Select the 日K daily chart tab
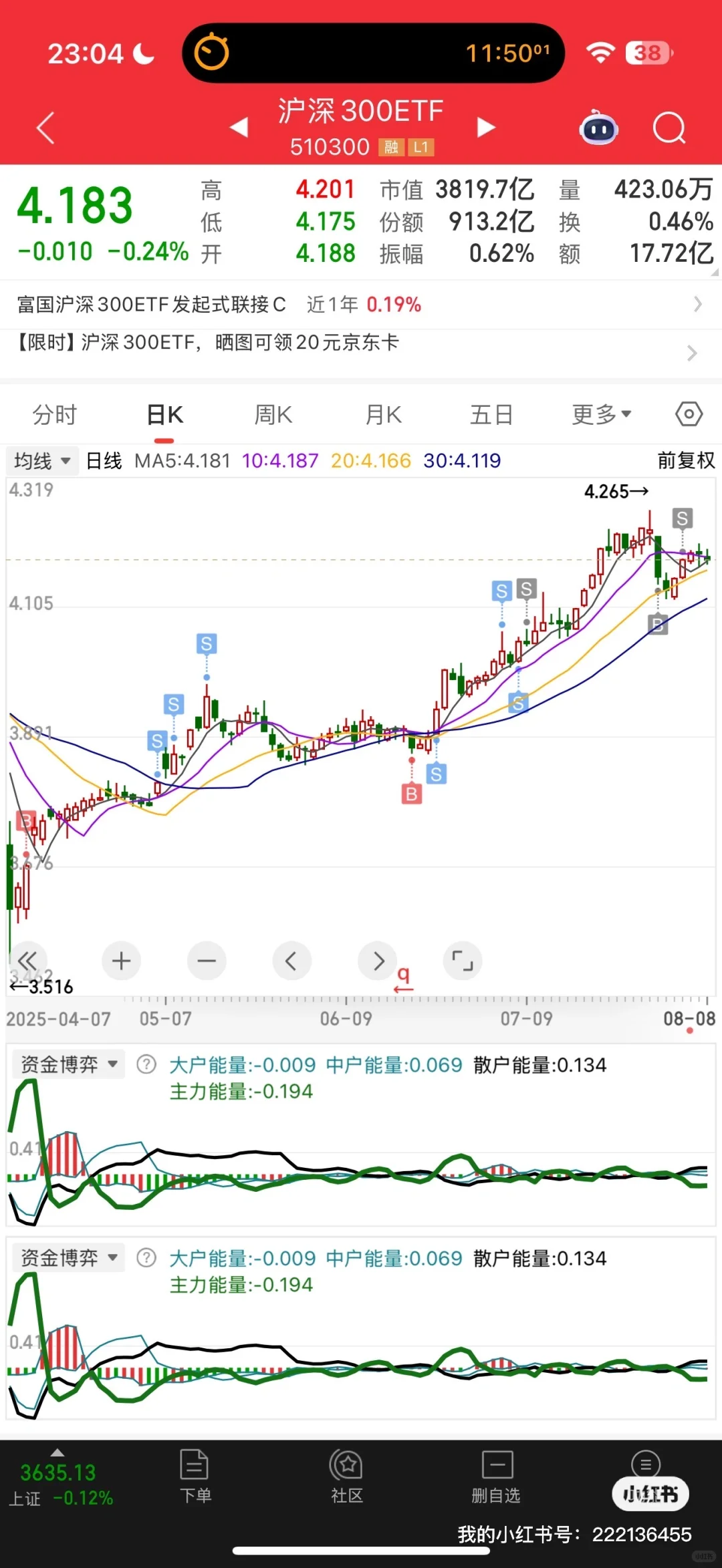This screenshot has width=722, height=1568. 164,415
